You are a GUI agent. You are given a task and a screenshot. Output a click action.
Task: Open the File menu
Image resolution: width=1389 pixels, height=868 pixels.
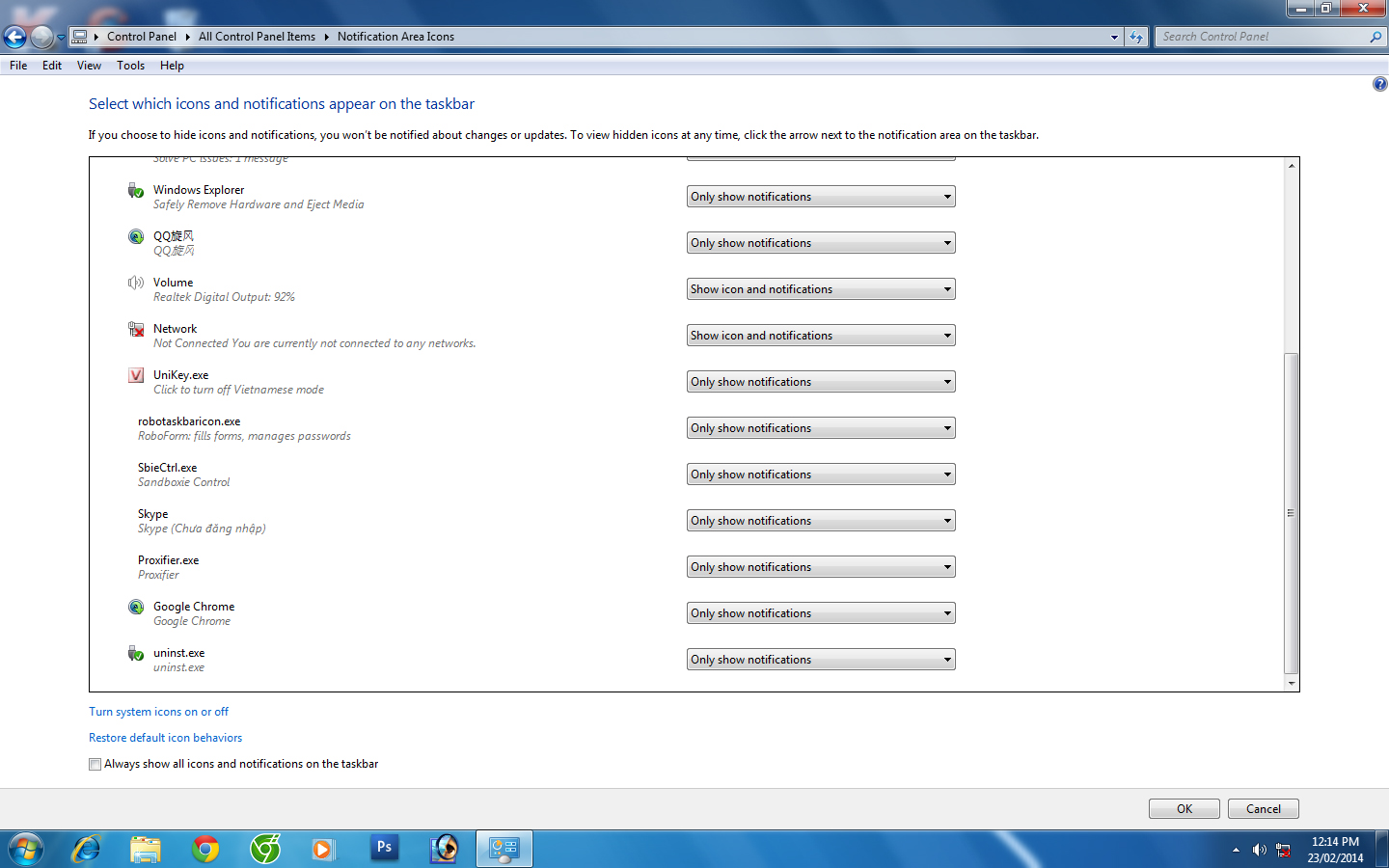(18, 66)
